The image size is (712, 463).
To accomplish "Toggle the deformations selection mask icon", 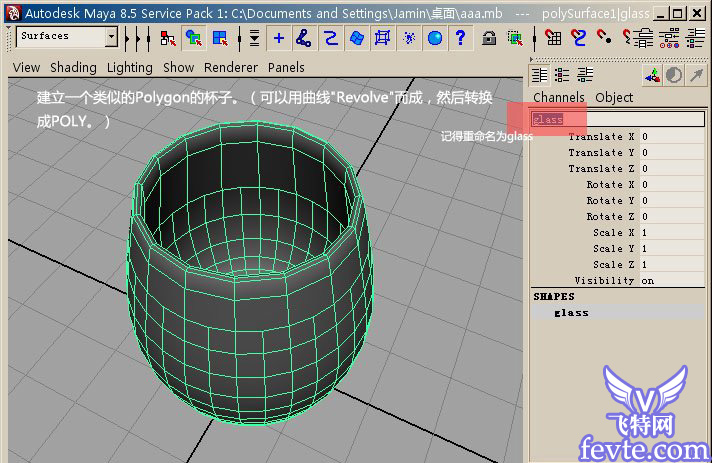I will tap(382, 38).
